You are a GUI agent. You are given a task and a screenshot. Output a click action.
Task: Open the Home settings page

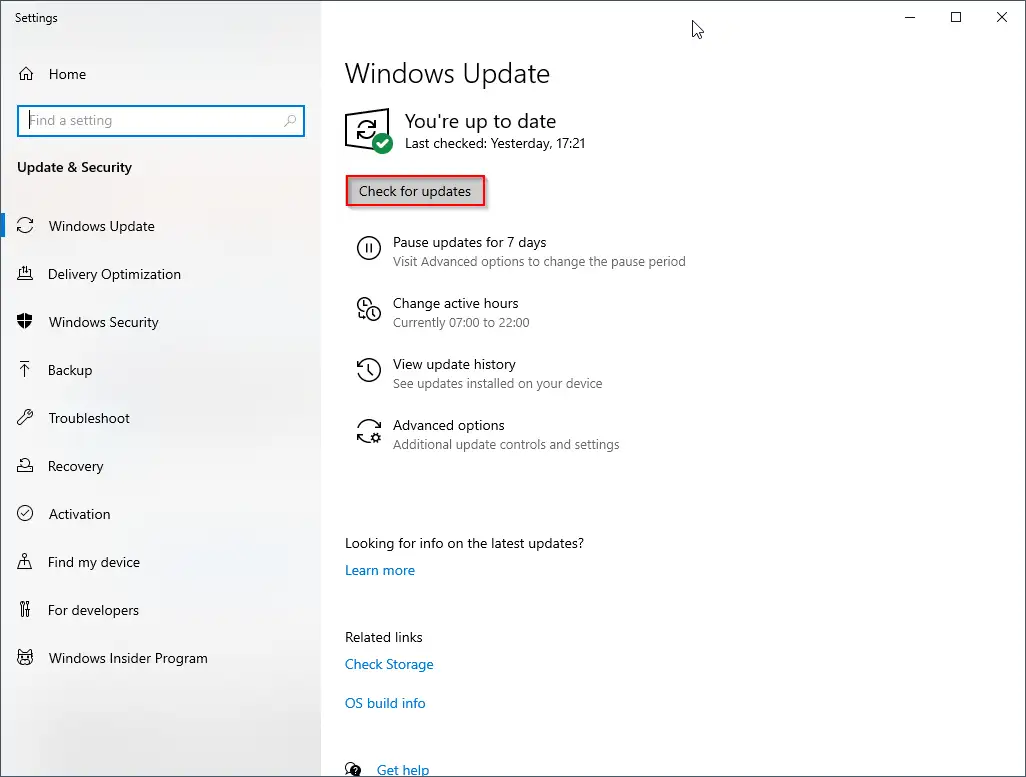click(67, 74)
